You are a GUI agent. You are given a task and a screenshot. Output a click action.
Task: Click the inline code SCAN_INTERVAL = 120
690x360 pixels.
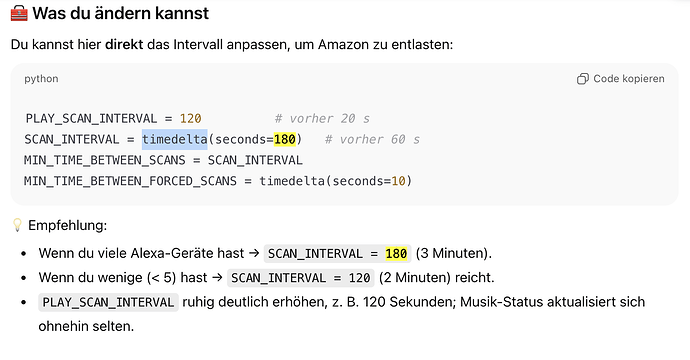tap(301, 278)
